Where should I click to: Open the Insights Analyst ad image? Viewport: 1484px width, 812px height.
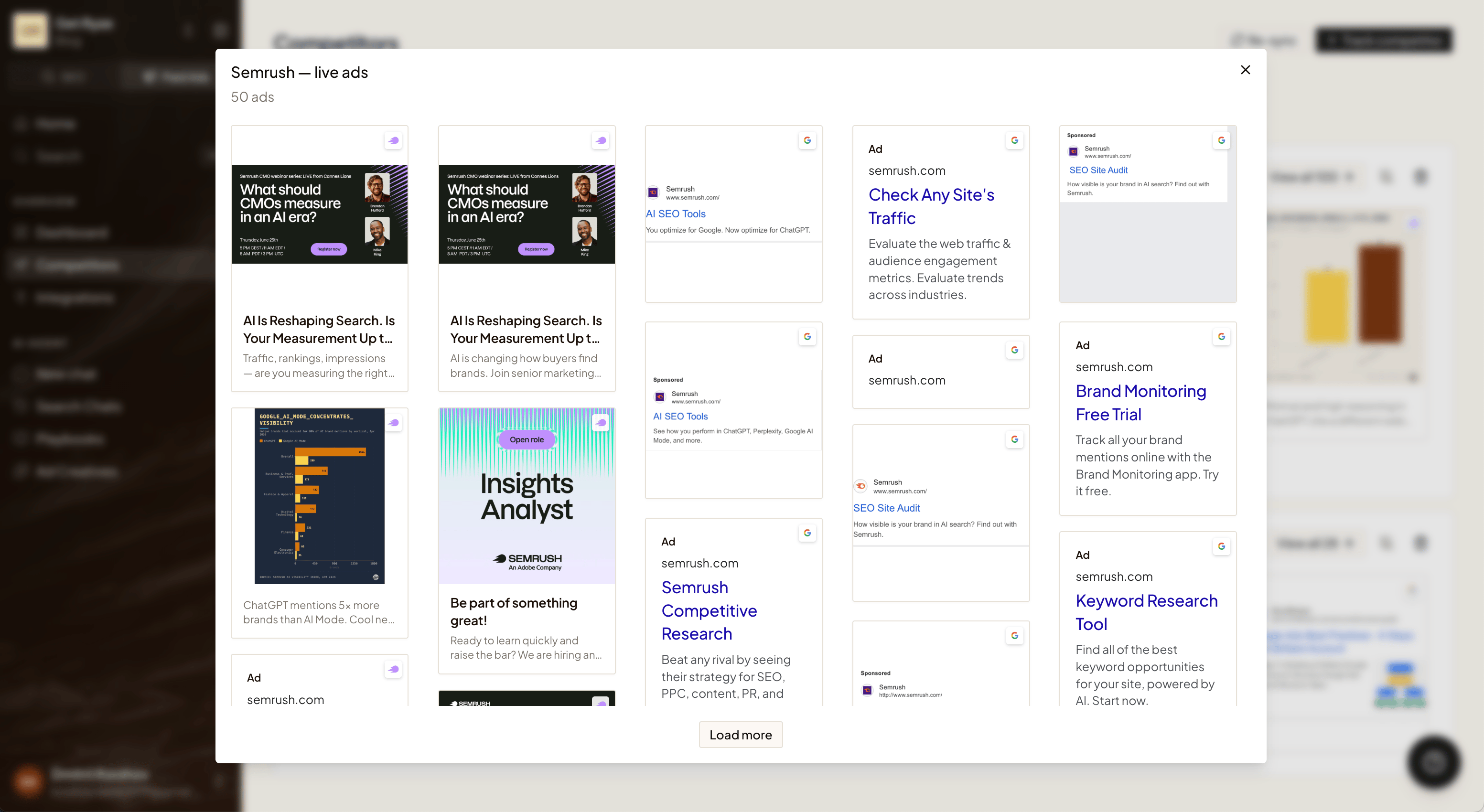(527, 496)
